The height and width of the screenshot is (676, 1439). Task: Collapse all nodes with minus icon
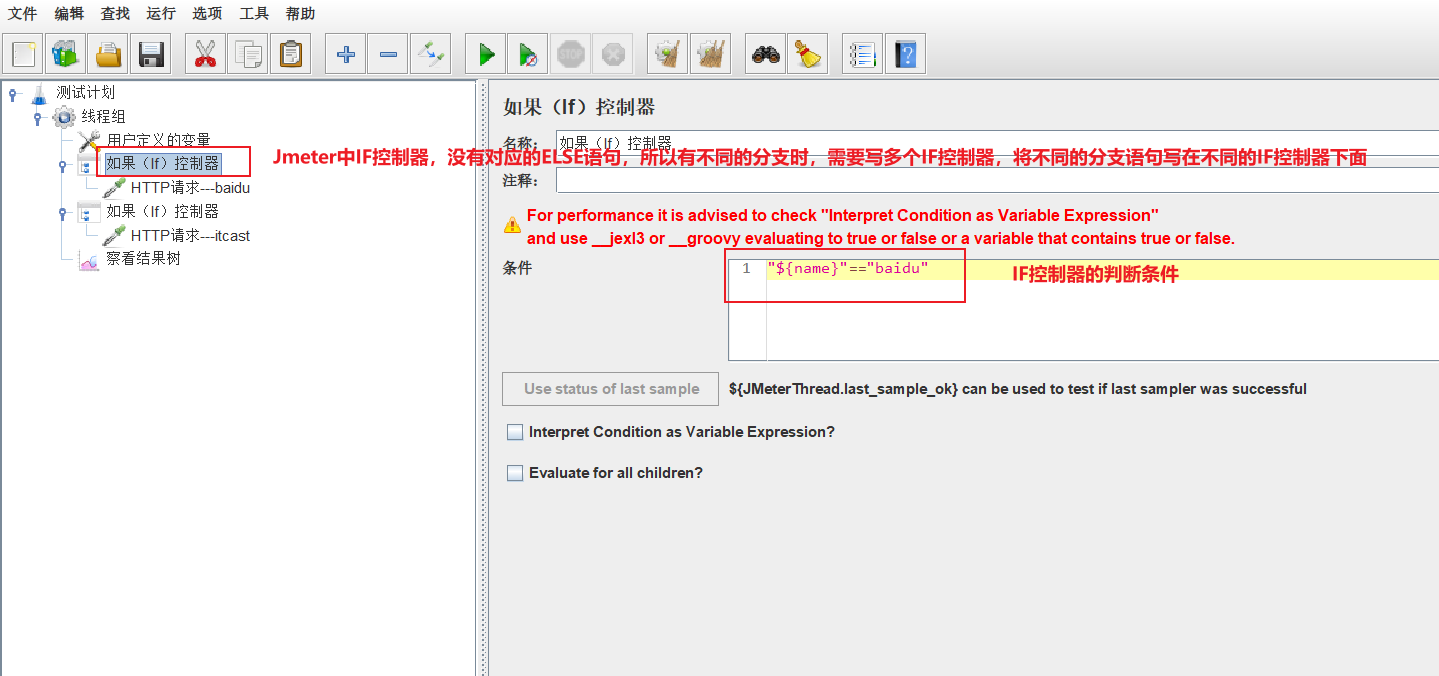[x=388, y=54]
